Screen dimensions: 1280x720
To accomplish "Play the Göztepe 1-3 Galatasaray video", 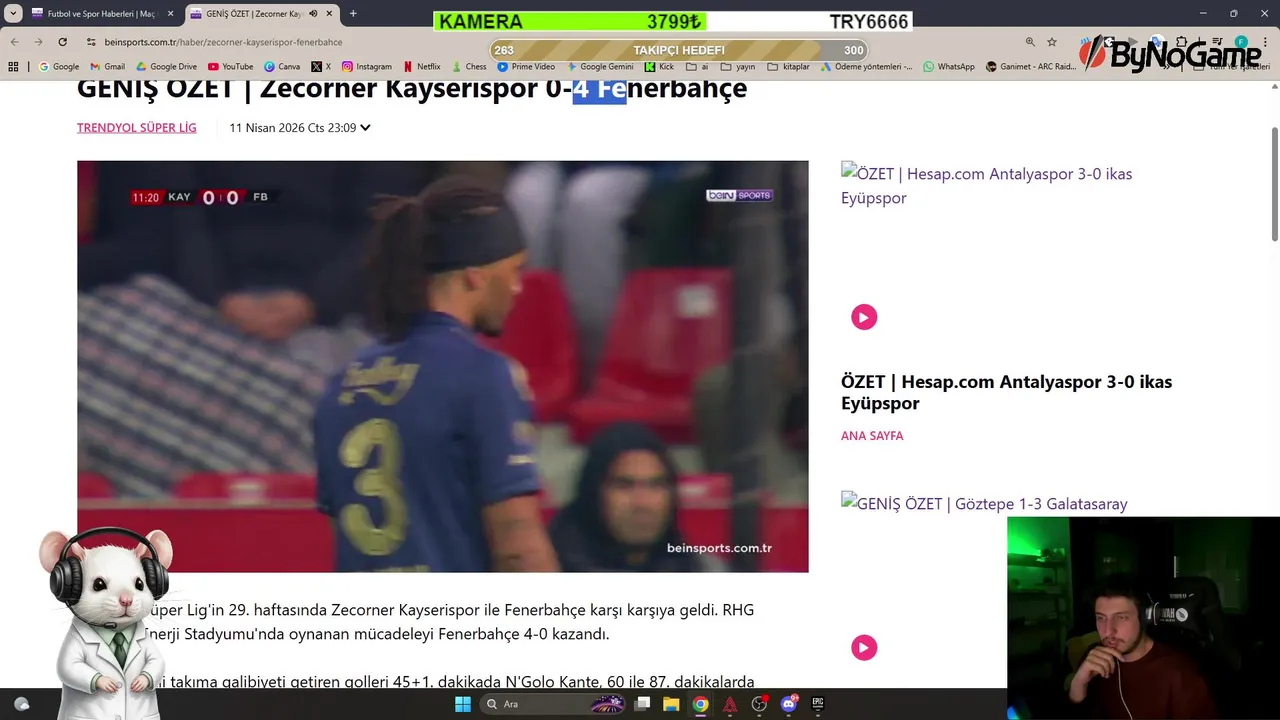I will click(864, 648).
